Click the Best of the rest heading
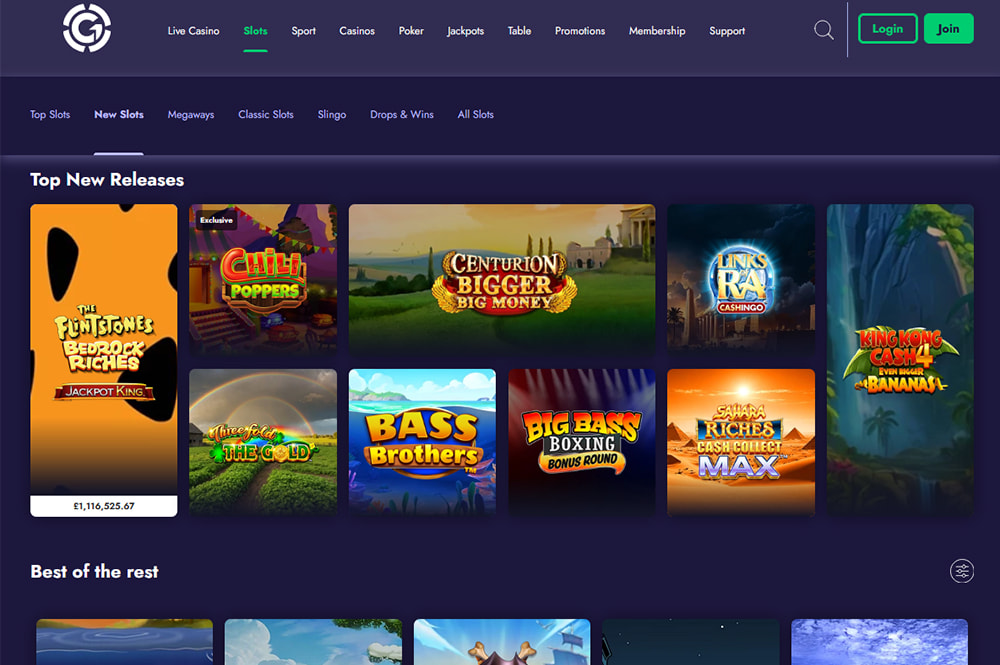This screenshot has height=665, width=1000. (x=94, y=571)
